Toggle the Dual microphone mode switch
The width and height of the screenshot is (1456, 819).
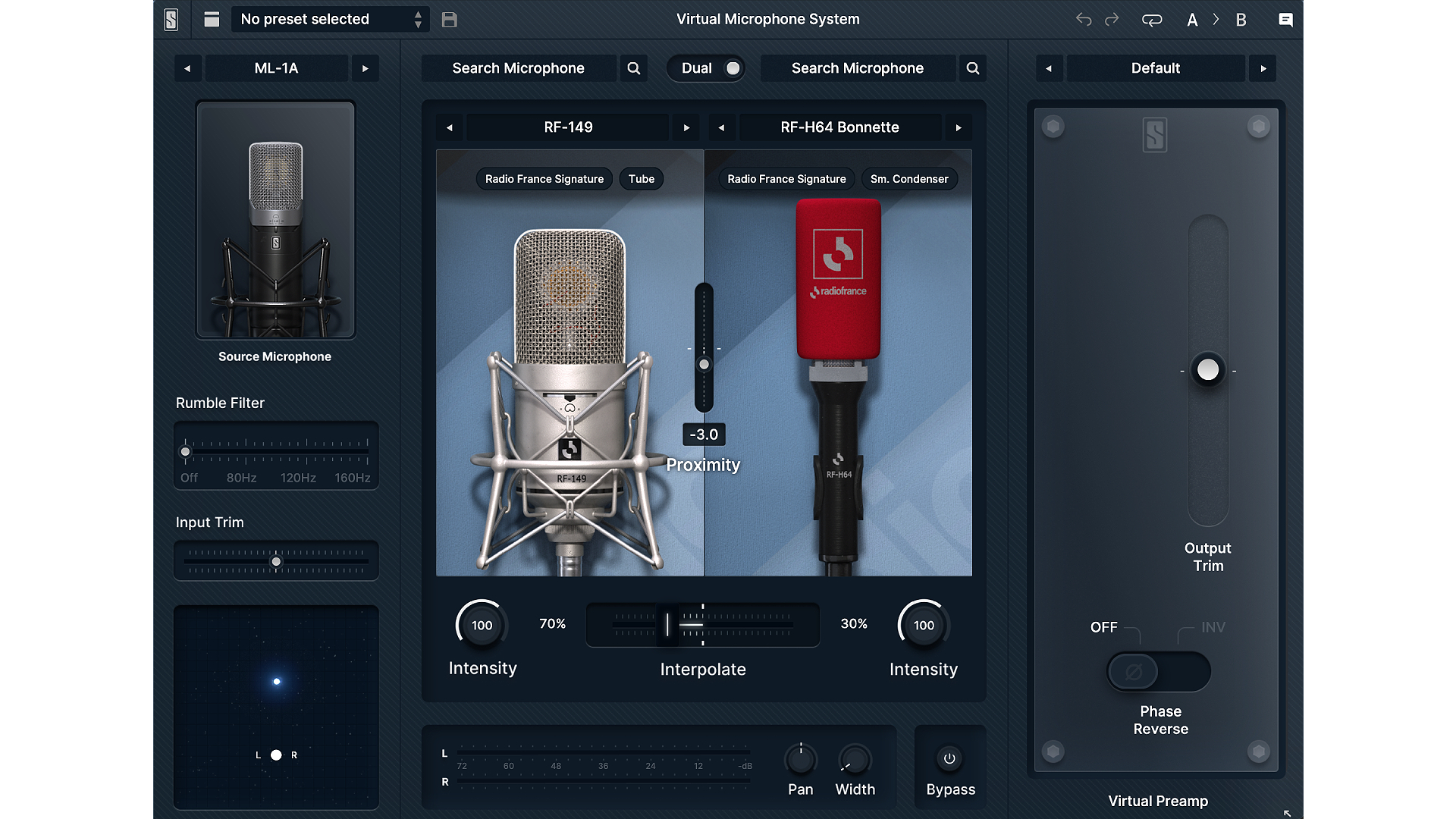pos(707,68)
